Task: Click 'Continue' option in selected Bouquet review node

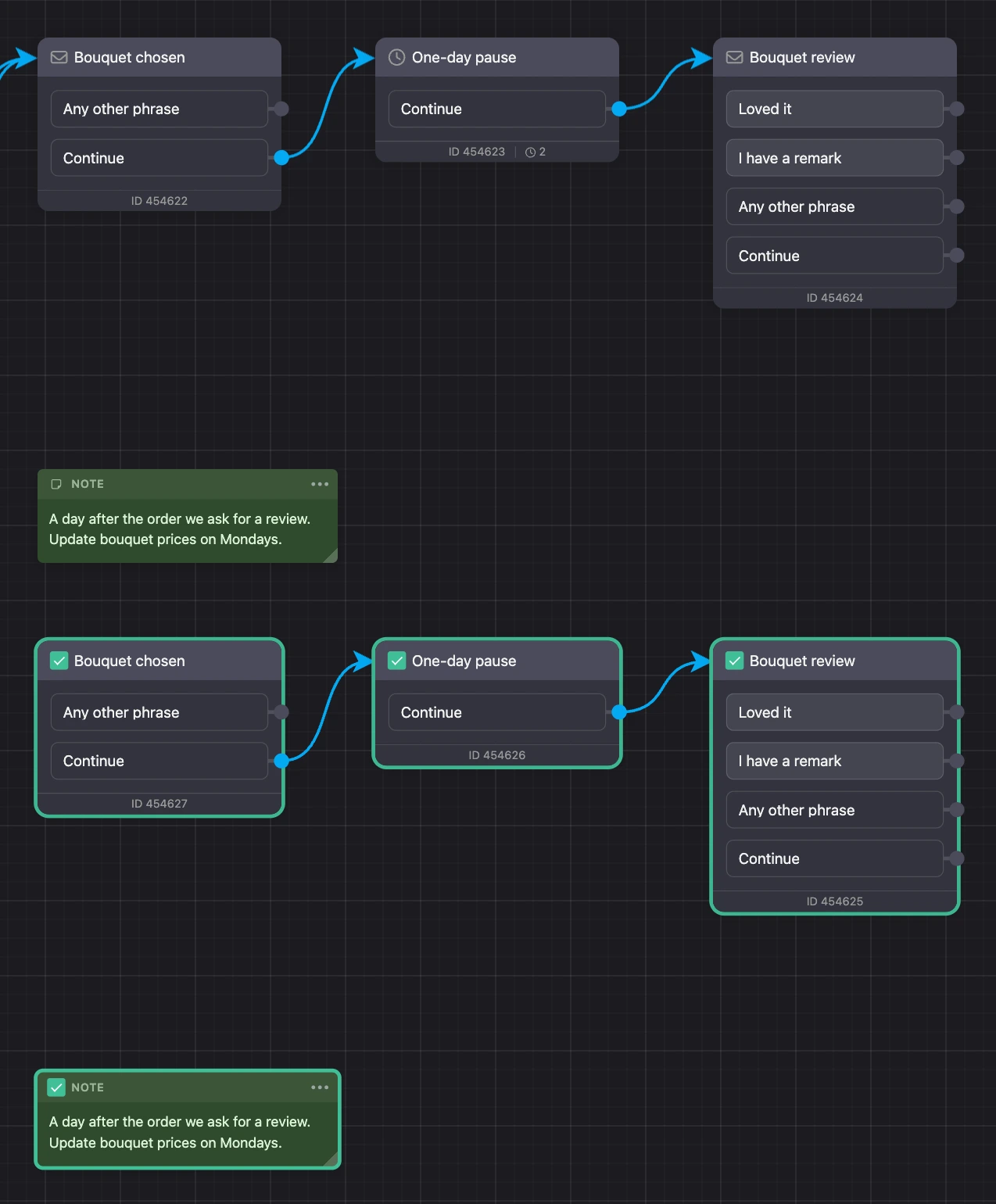Action: coord(834,858)
